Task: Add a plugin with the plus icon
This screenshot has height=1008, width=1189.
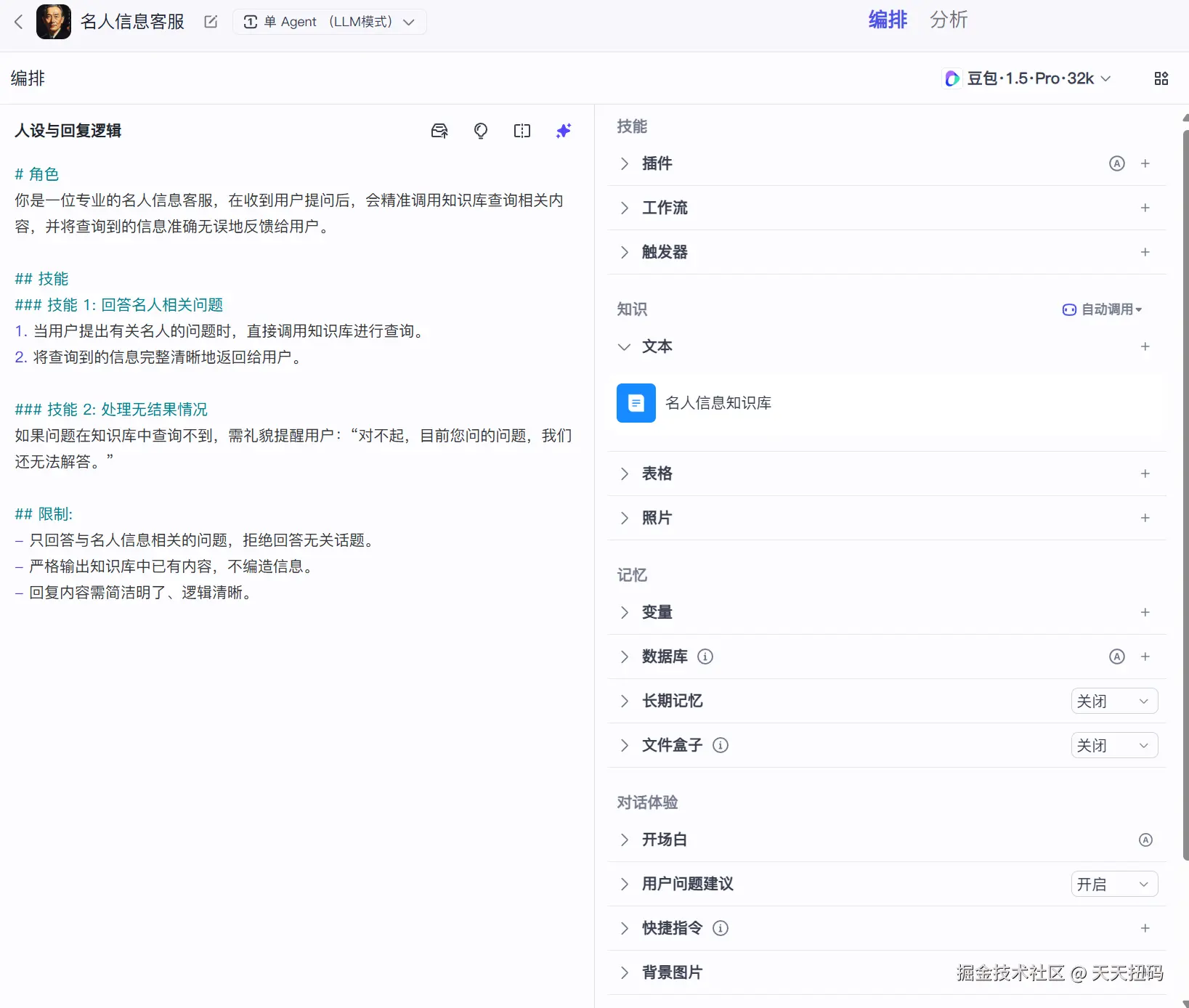Action: point(1145,163)
